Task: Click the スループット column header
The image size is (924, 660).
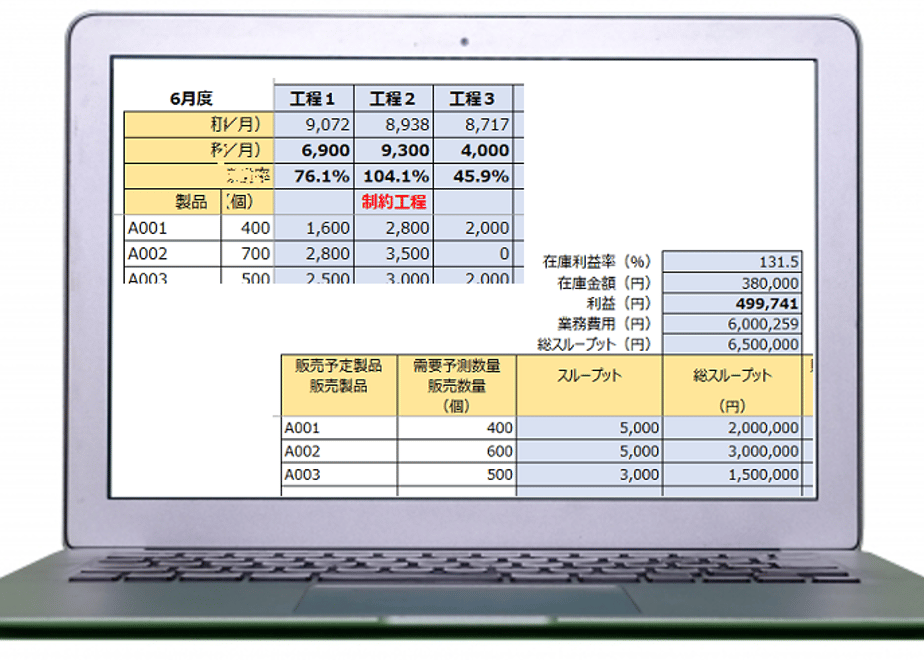Action: [589, 385]
